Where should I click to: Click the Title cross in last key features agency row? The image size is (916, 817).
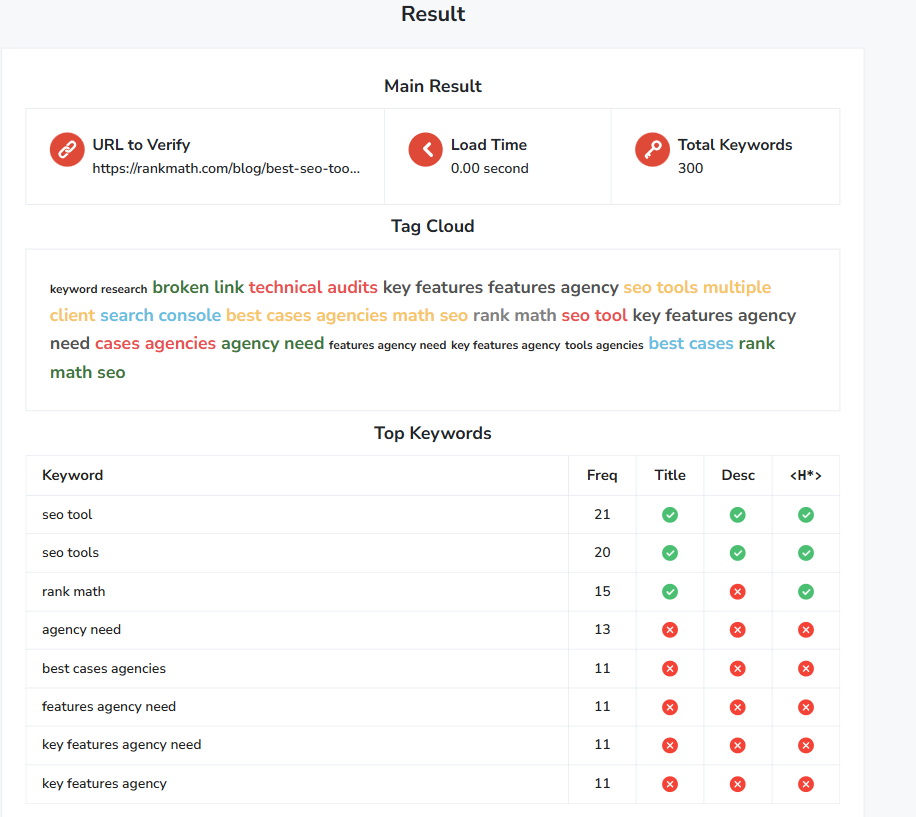[670, 784]
